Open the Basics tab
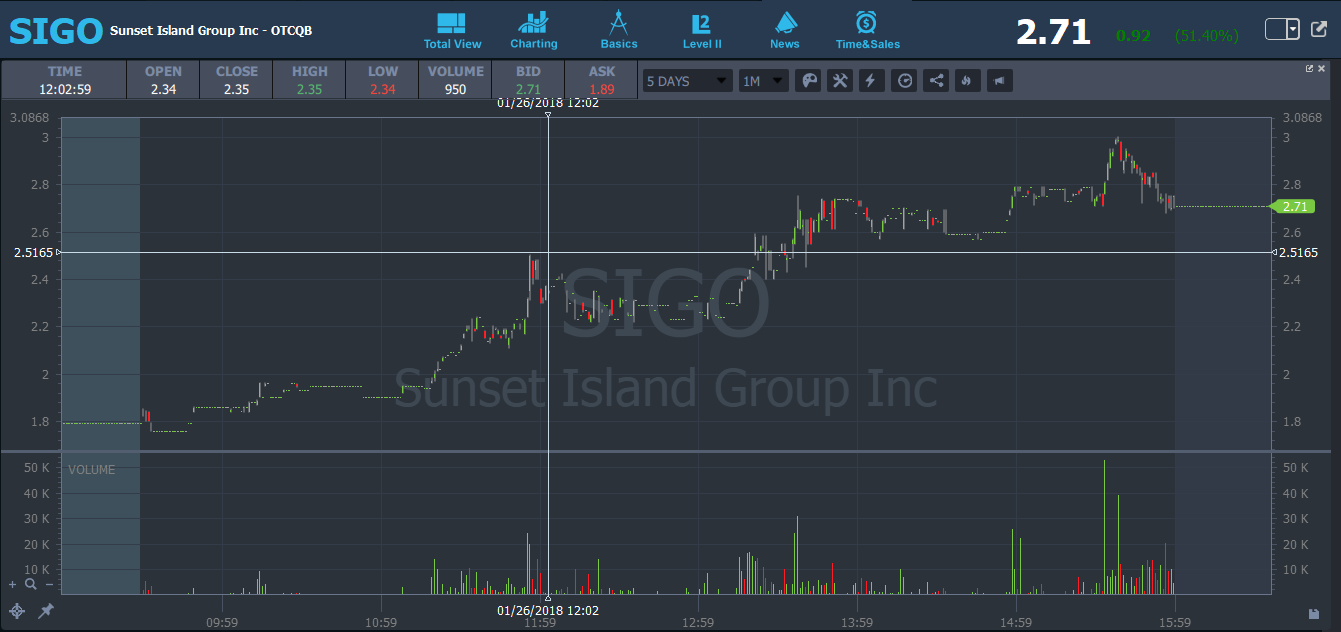 [618, 30]
